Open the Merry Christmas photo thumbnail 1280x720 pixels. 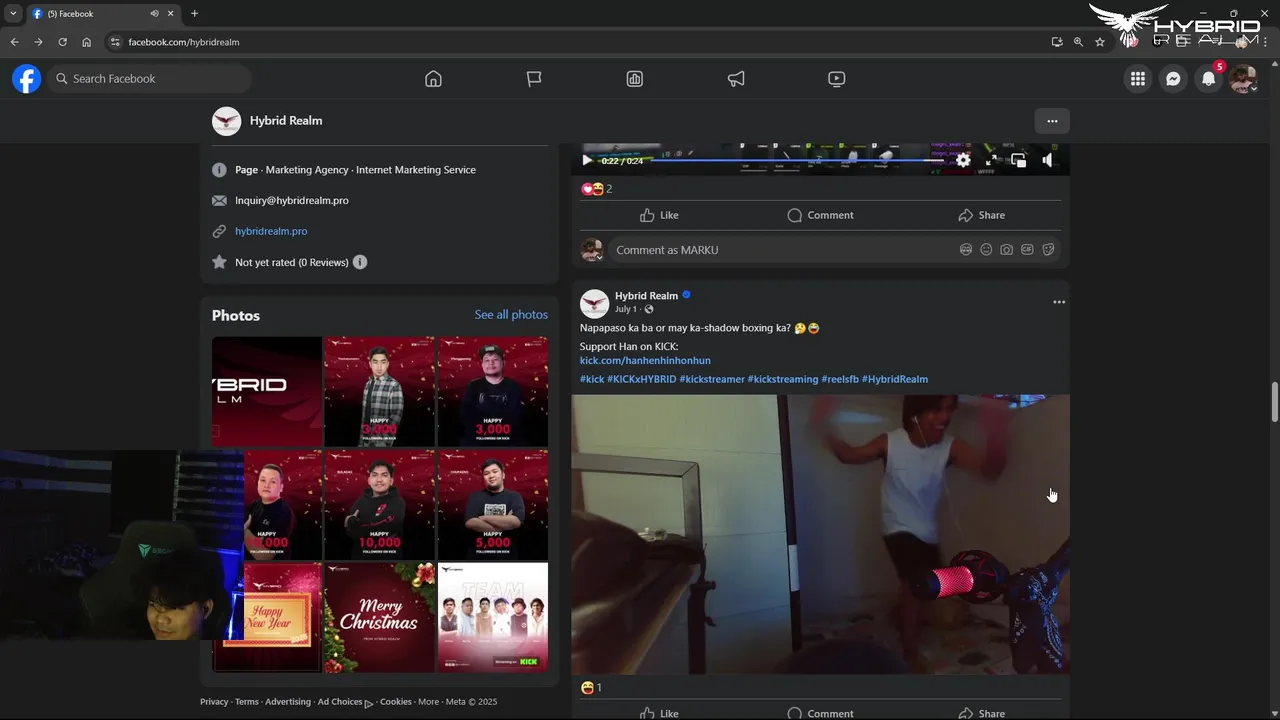pos(380,617)
